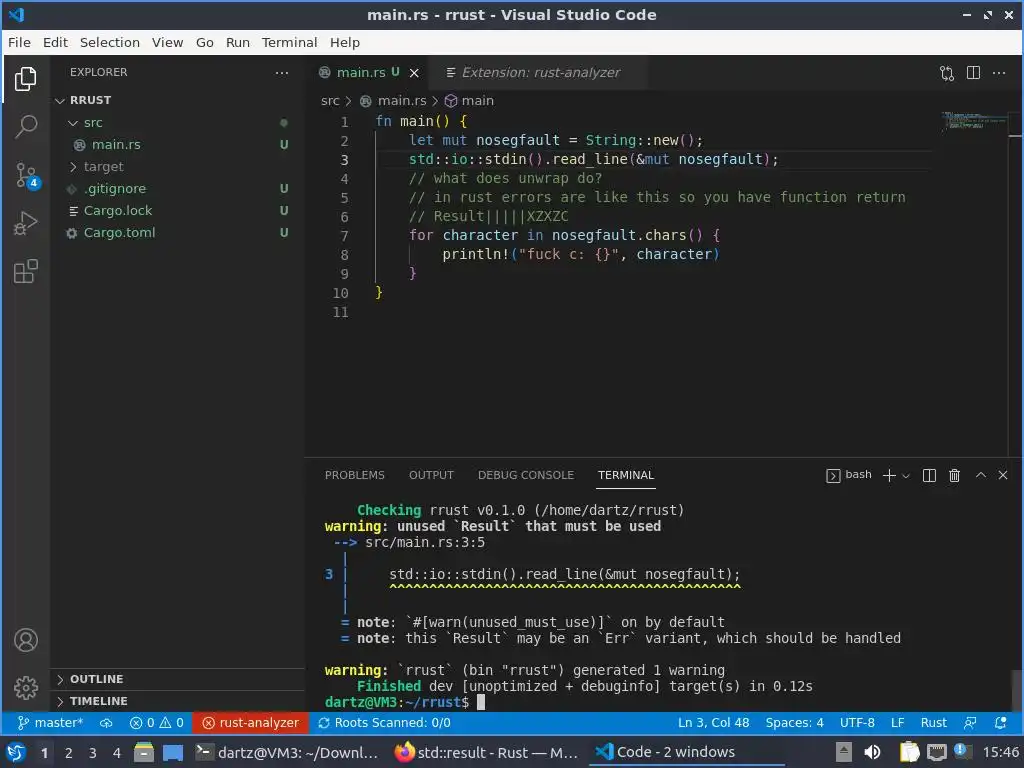Open the Go menu
This screenshot has height=768, width=1024.
(x=204, y=42)
